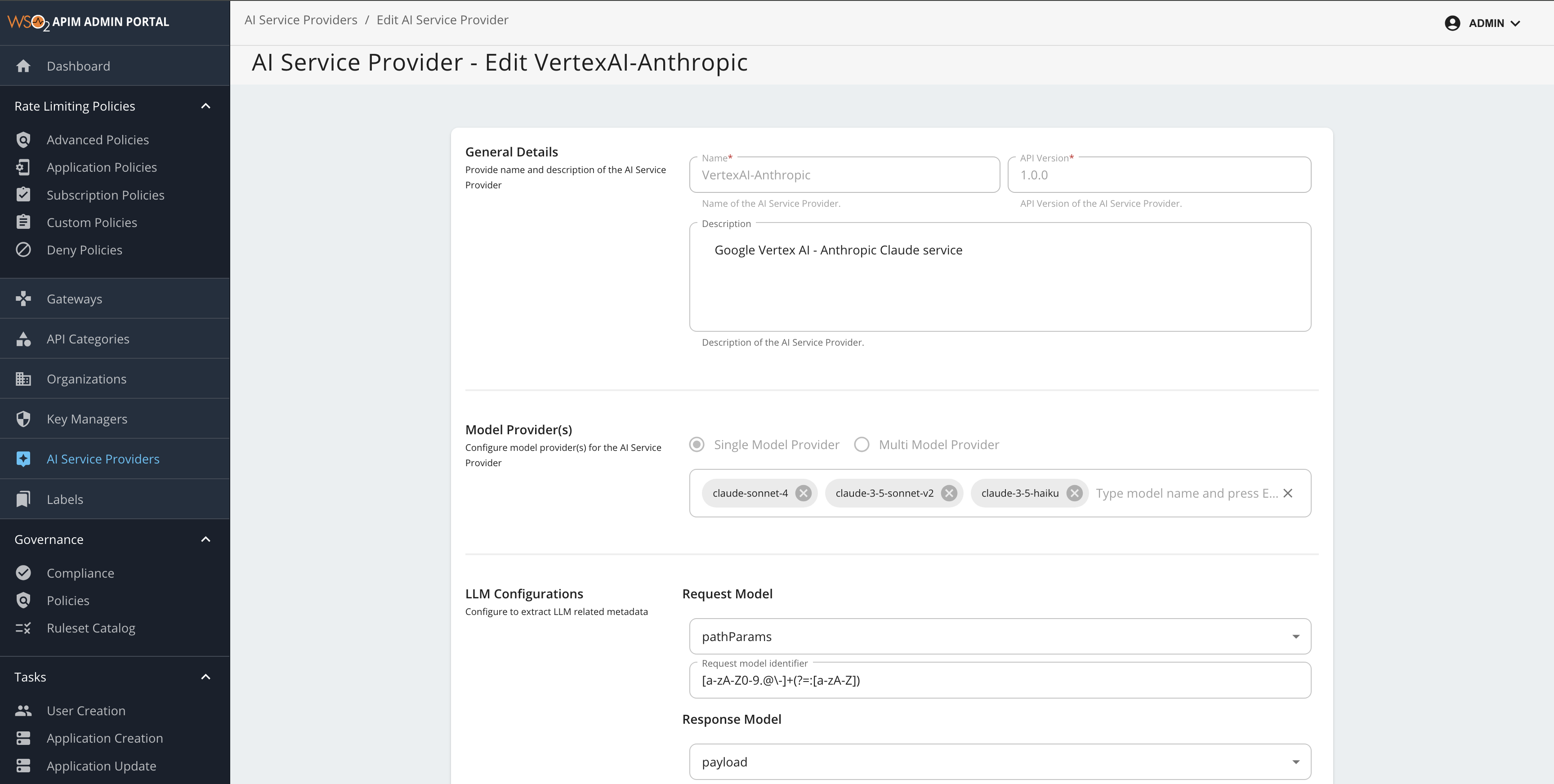
Task: Collapse the Rate Limiting Policies section
Action: click(205, 106)
